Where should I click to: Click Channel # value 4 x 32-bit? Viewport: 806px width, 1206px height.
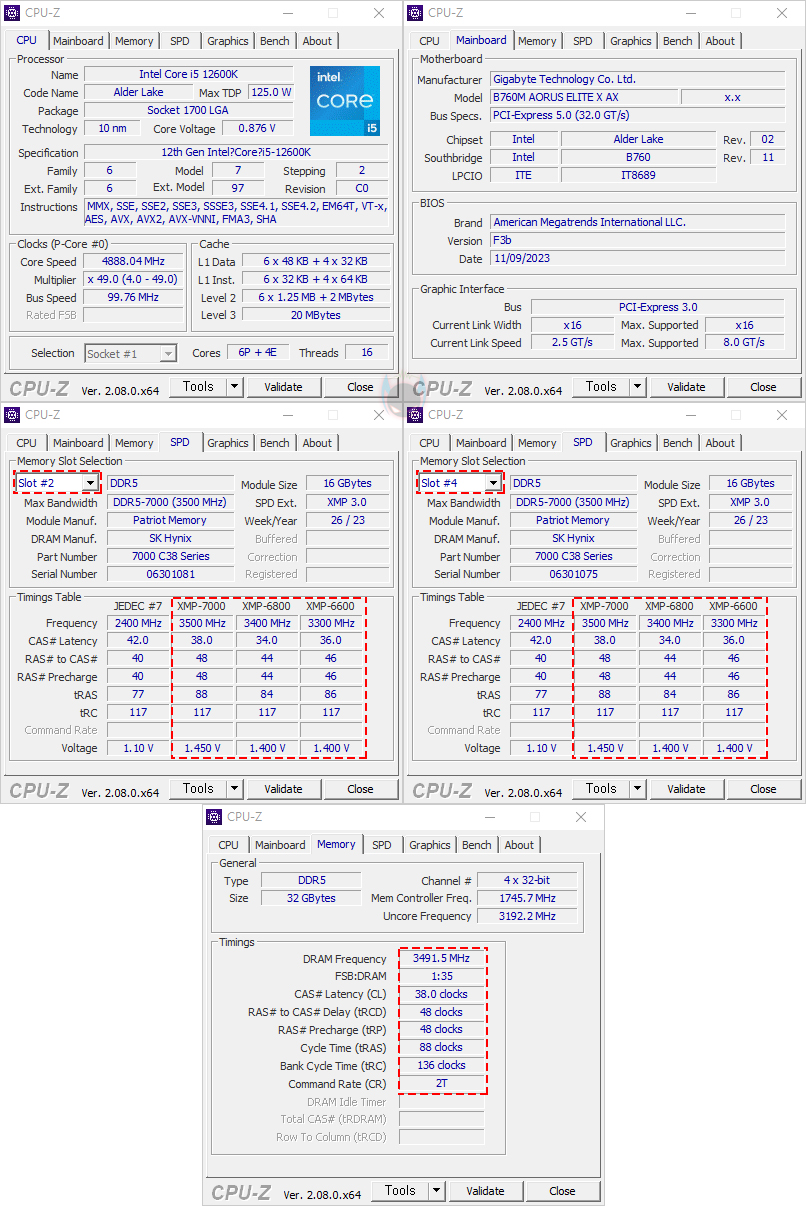pos(527,881)
